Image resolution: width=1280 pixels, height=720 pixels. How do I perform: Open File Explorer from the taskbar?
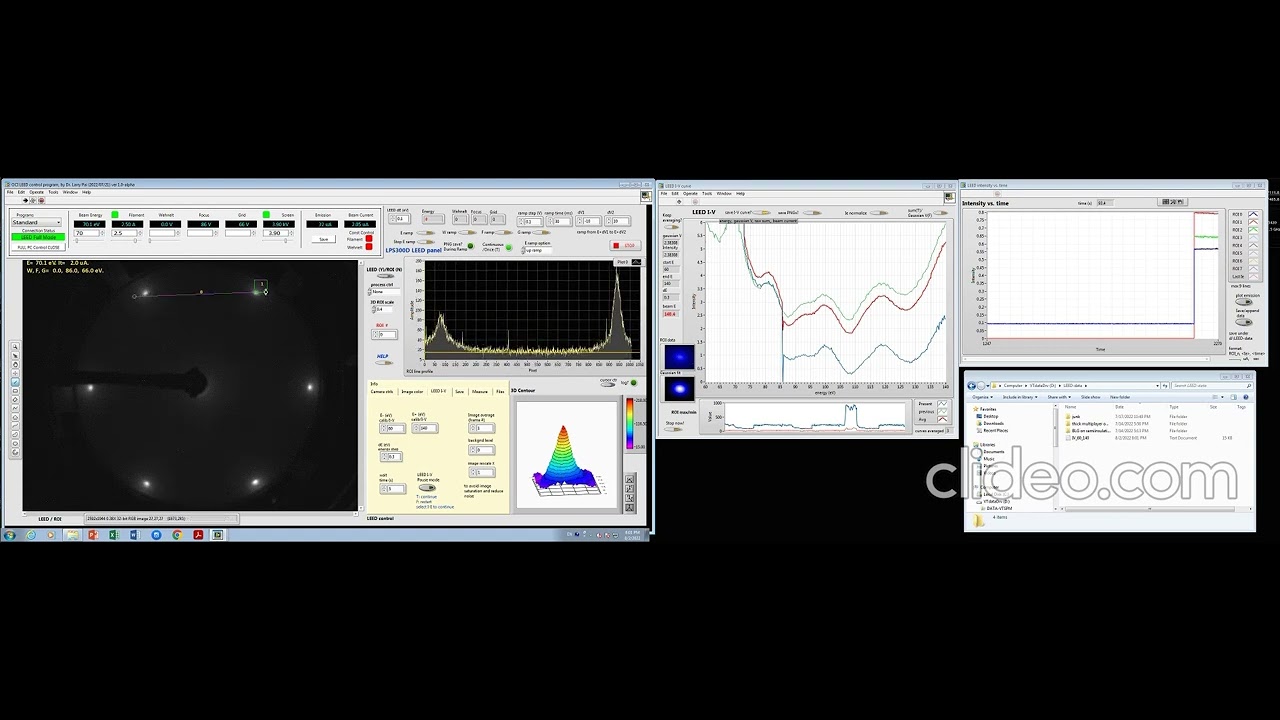coord(72,535)
